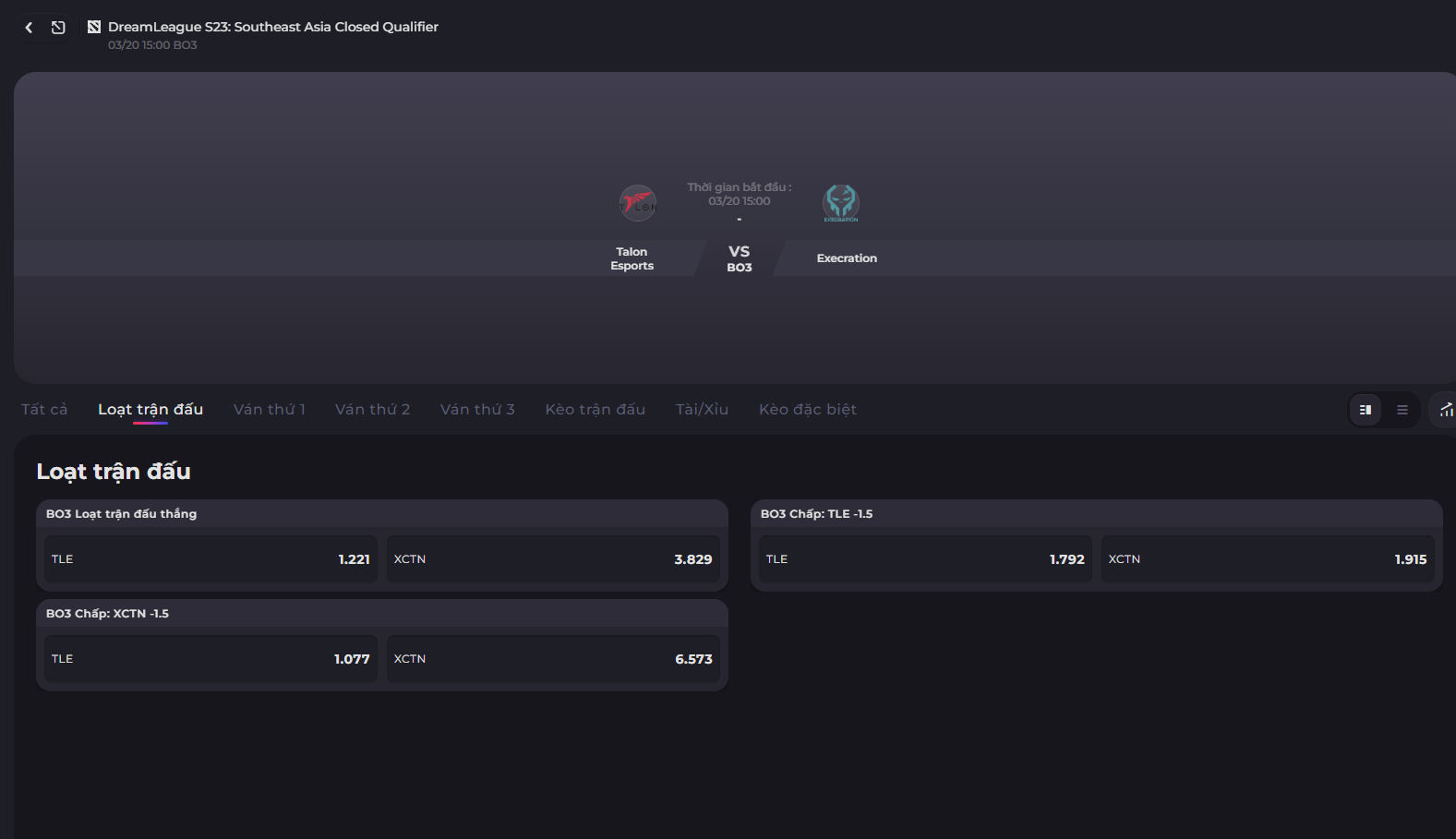The height and width of the screenshot is (839, 1456).
Task: Click the Thời gian bắt đầu label
Action: pos(739,187)
